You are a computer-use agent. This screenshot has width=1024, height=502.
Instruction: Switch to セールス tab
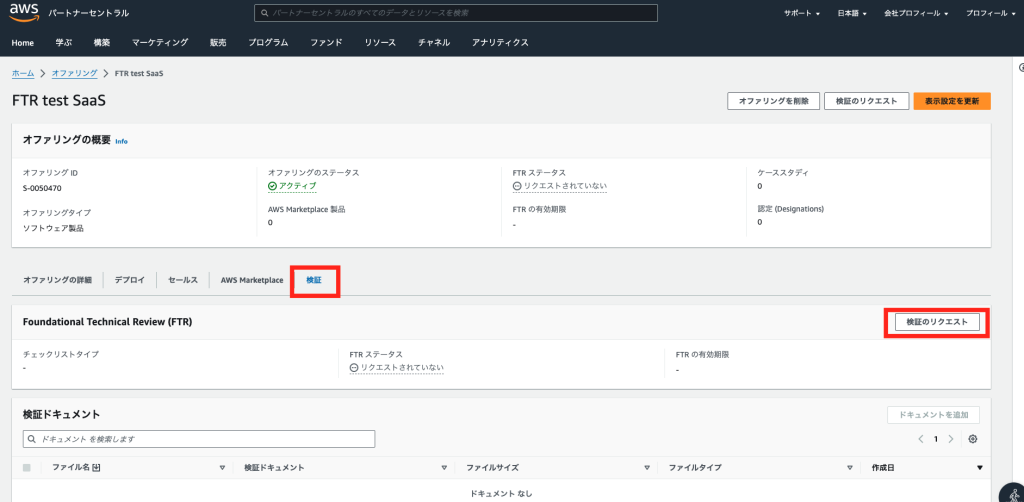coord(183,280)
